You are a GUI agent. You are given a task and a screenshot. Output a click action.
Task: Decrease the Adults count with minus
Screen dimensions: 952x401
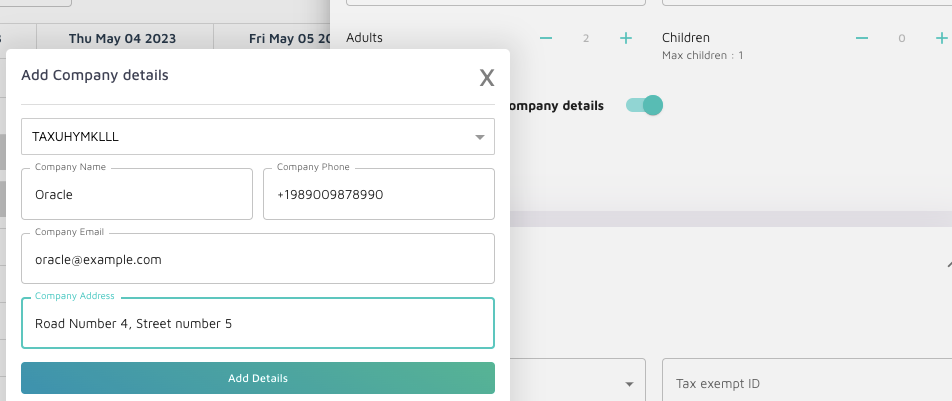point(546,38)
